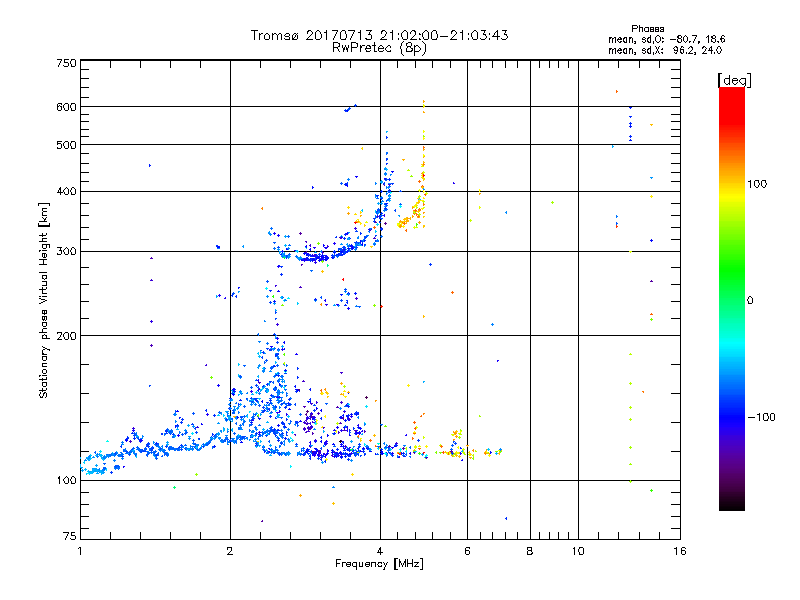Click the x-axis label '4'
800x600 pixels.
tap(380, 551)
